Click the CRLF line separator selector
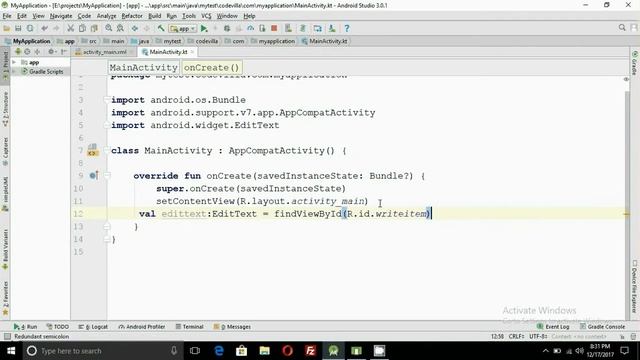The height and width of the screenshot is (360, 640). click(516, 336)
